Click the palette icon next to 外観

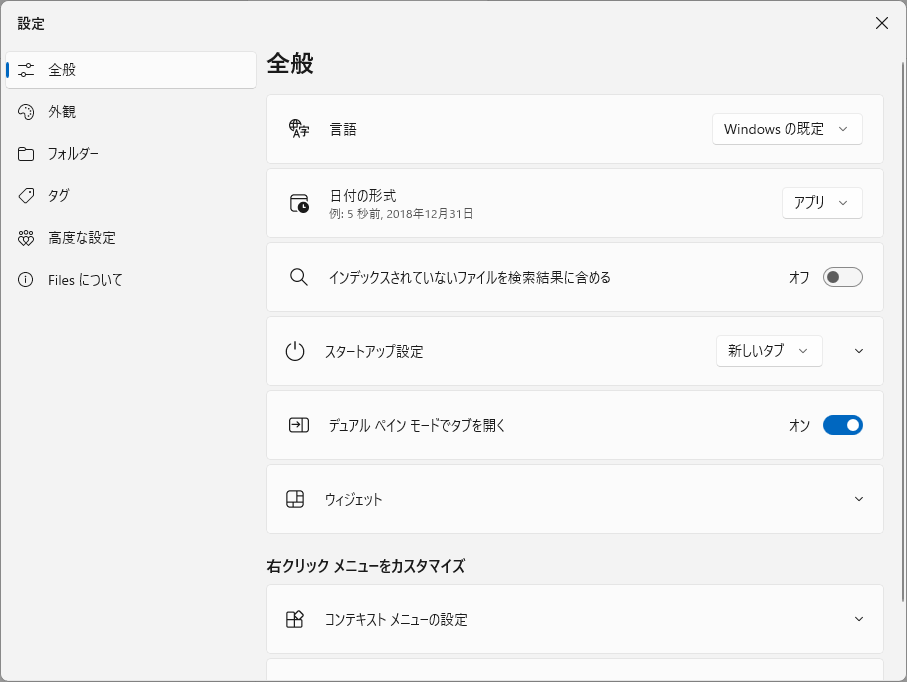tap(26, 112)
